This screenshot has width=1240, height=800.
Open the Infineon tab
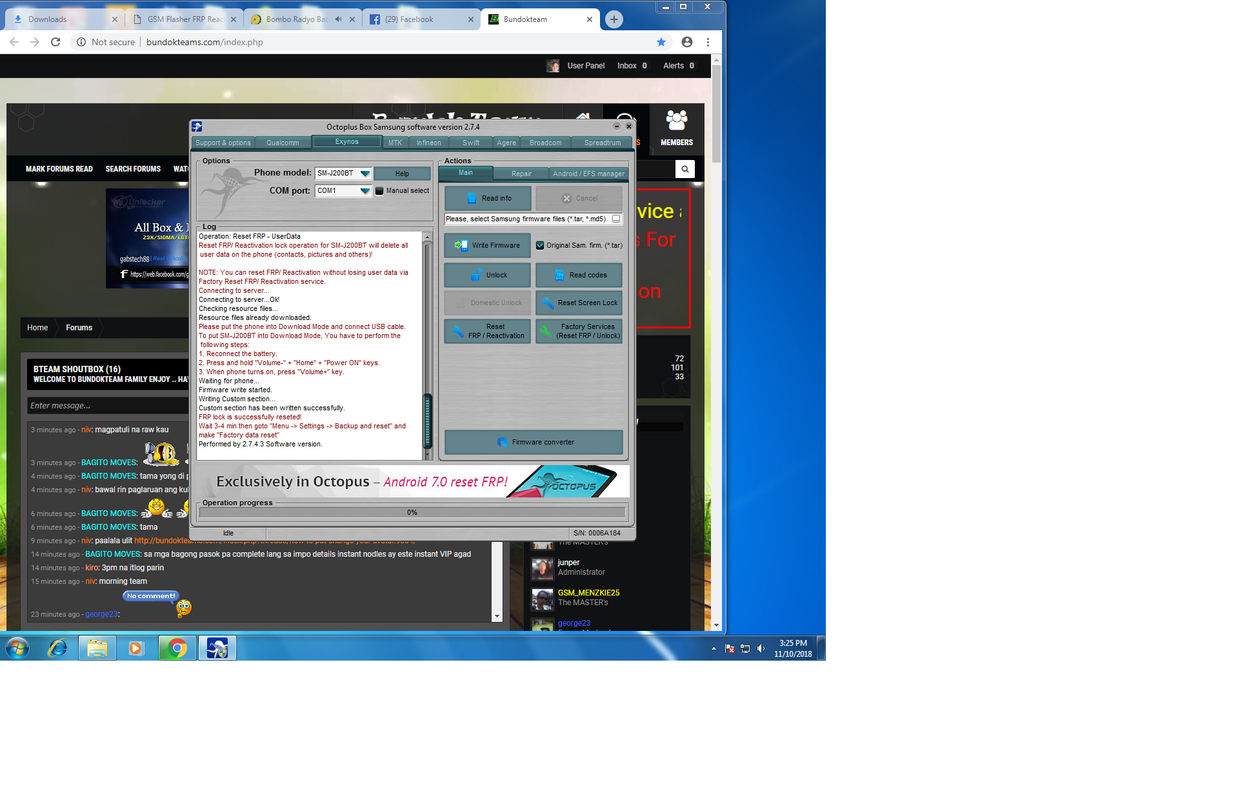pos(429,143)
